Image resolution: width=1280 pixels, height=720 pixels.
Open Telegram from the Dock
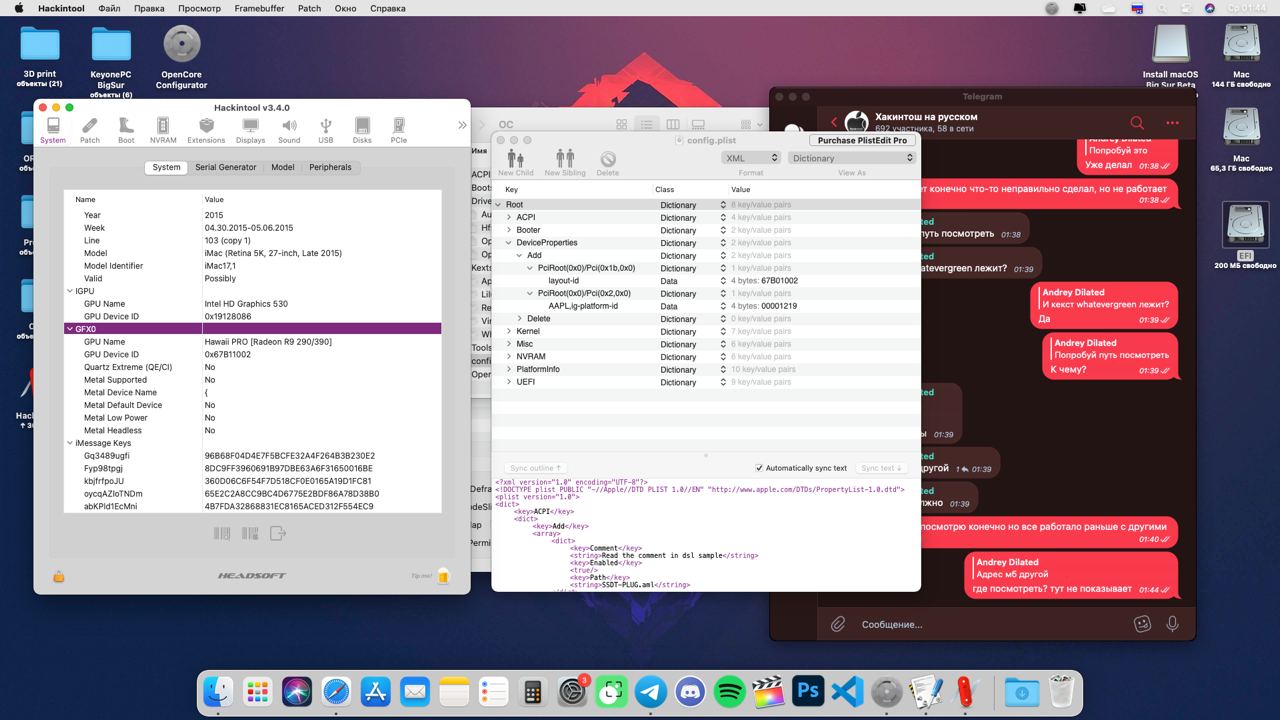[x=651, y=692]
